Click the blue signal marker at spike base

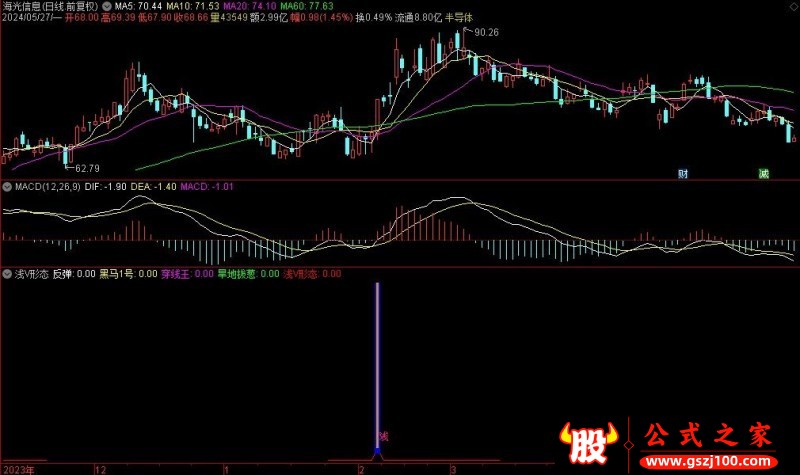click(378, 451)
